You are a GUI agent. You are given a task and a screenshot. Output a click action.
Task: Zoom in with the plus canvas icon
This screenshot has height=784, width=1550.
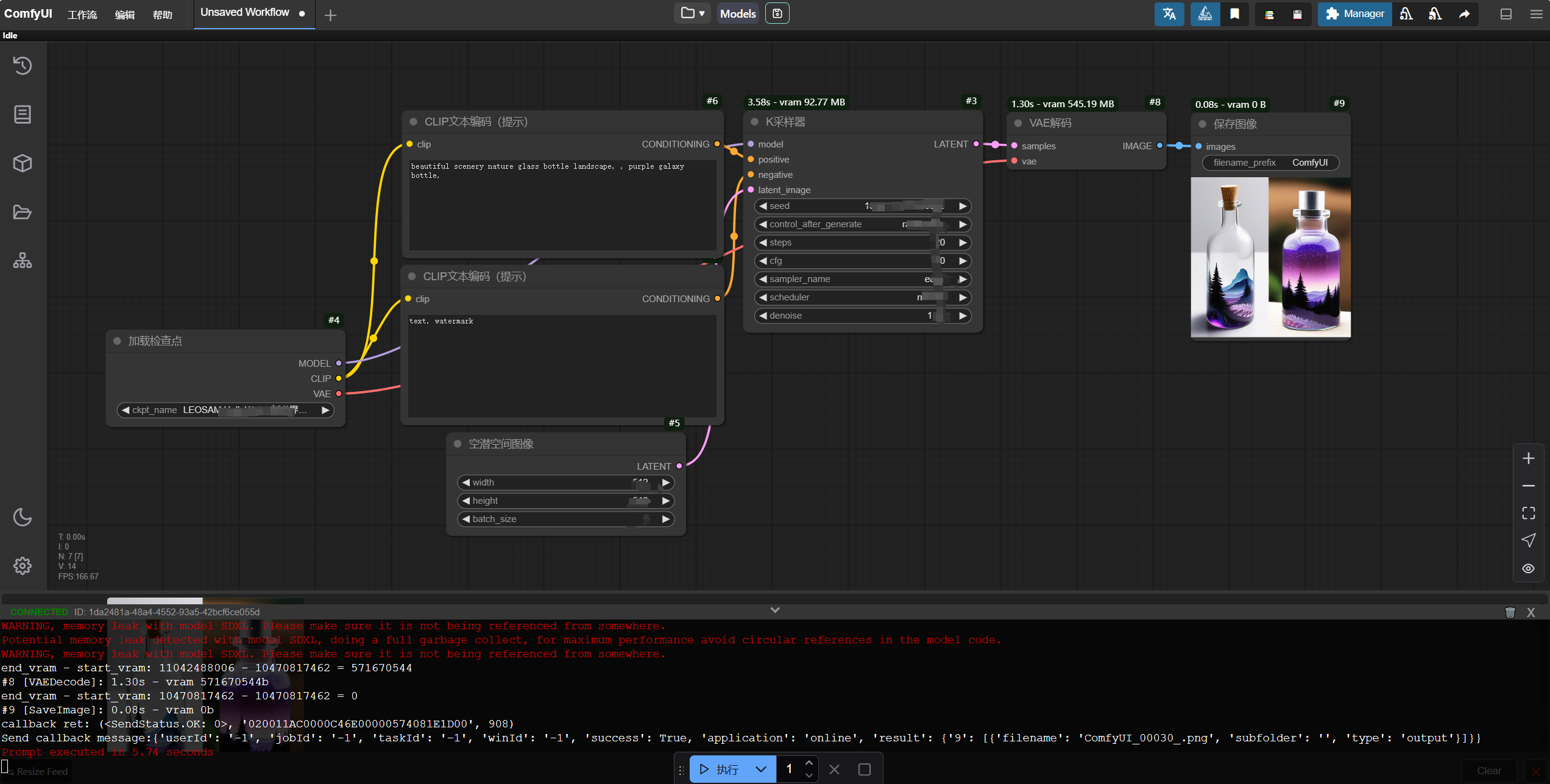[1528, 458]
